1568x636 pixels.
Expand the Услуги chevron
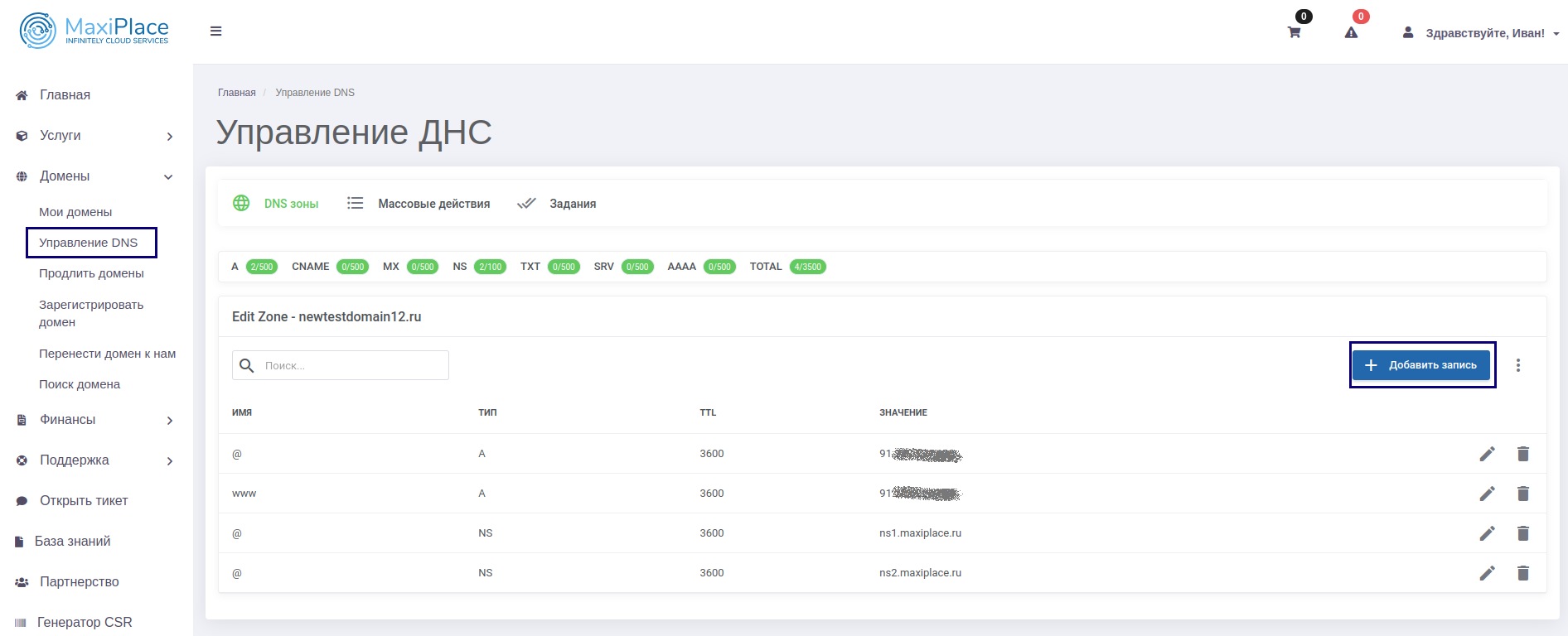pyautogui.click(x=169, y=136)
